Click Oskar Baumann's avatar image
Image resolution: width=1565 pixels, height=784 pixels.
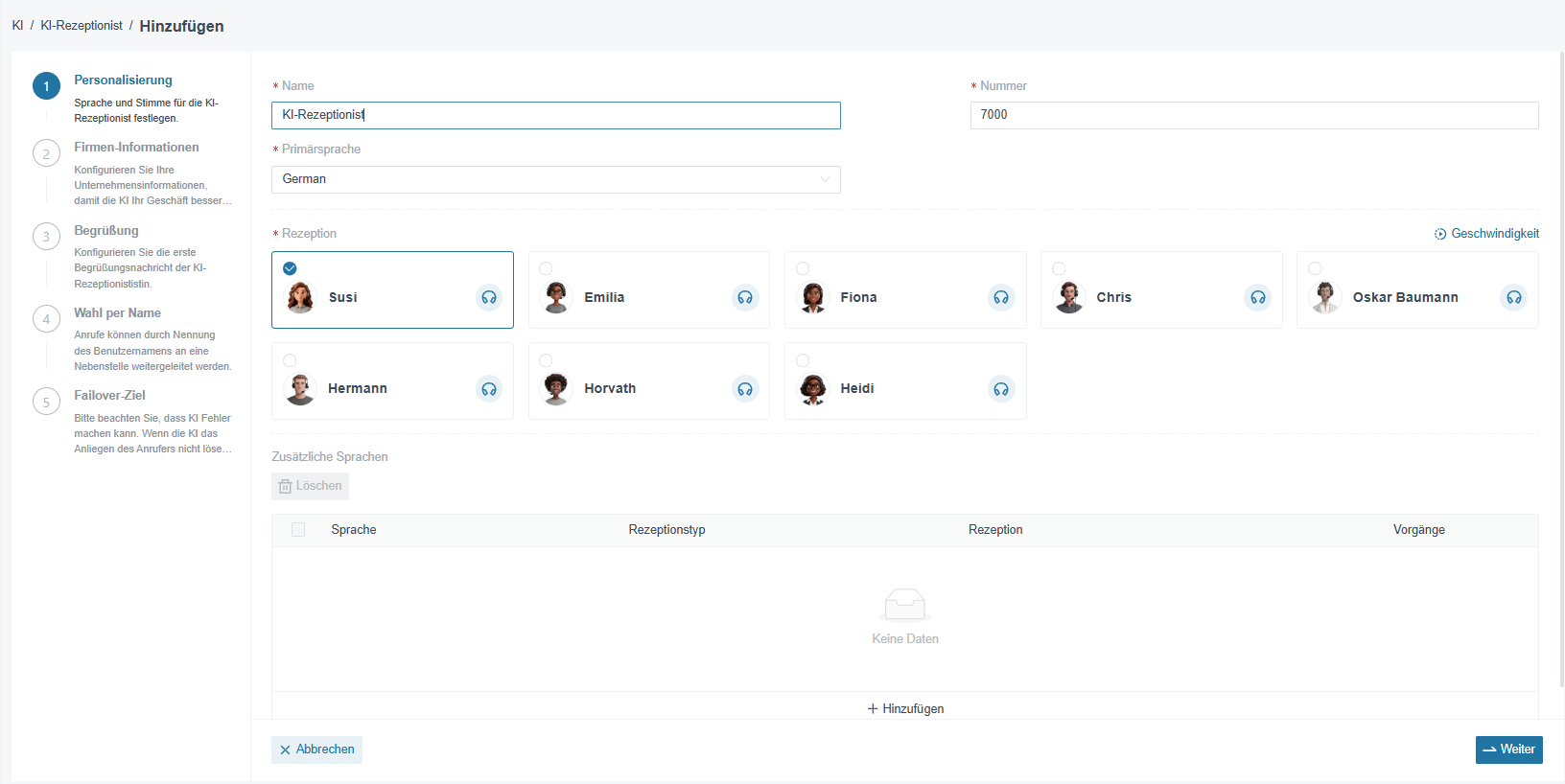pyautogui.click(x=1325, y=297)
